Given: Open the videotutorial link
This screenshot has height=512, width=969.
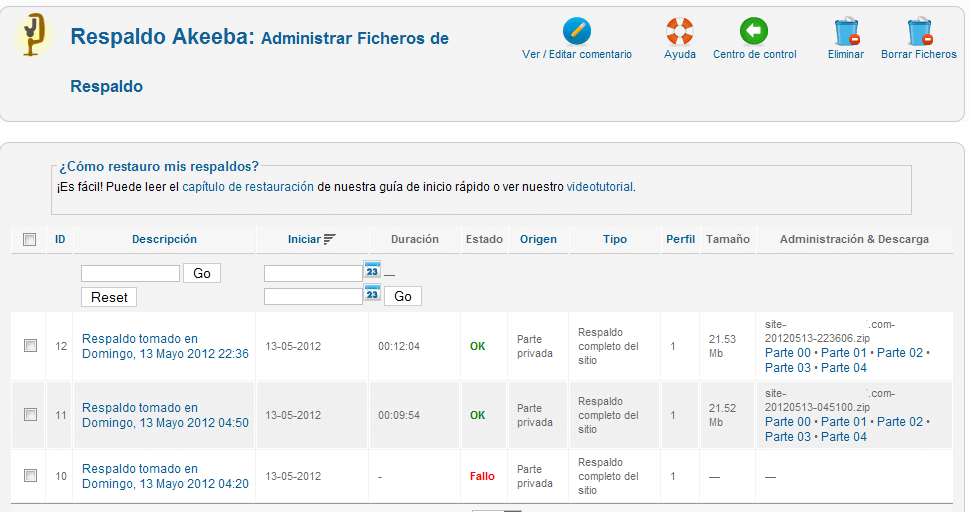Looking at the screenshot, I should [x=599, y=187].
